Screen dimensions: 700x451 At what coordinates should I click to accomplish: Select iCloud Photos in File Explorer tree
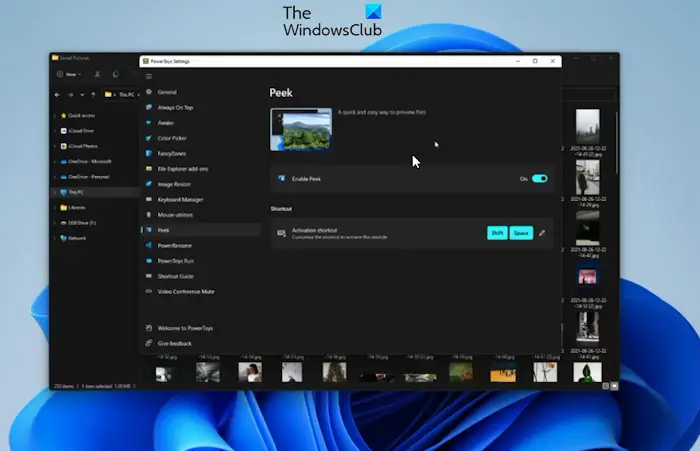pyautogui.click(x=83, y=146)
